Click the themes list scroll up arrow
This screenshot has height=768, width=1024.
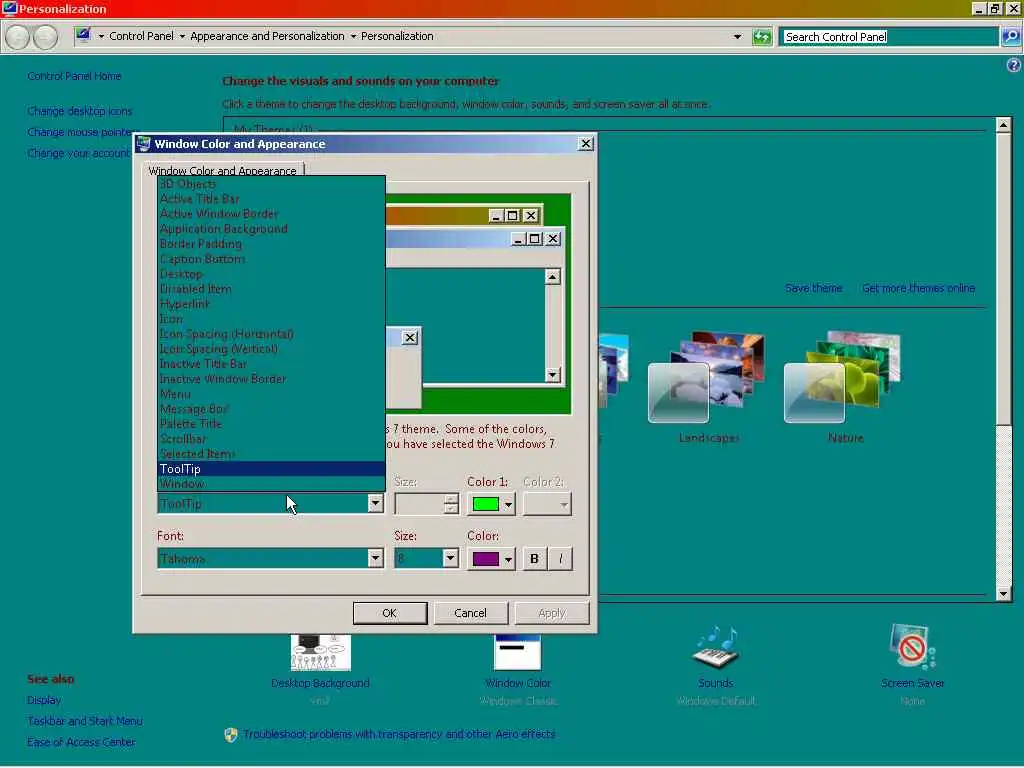click(x=1004, y=124)
